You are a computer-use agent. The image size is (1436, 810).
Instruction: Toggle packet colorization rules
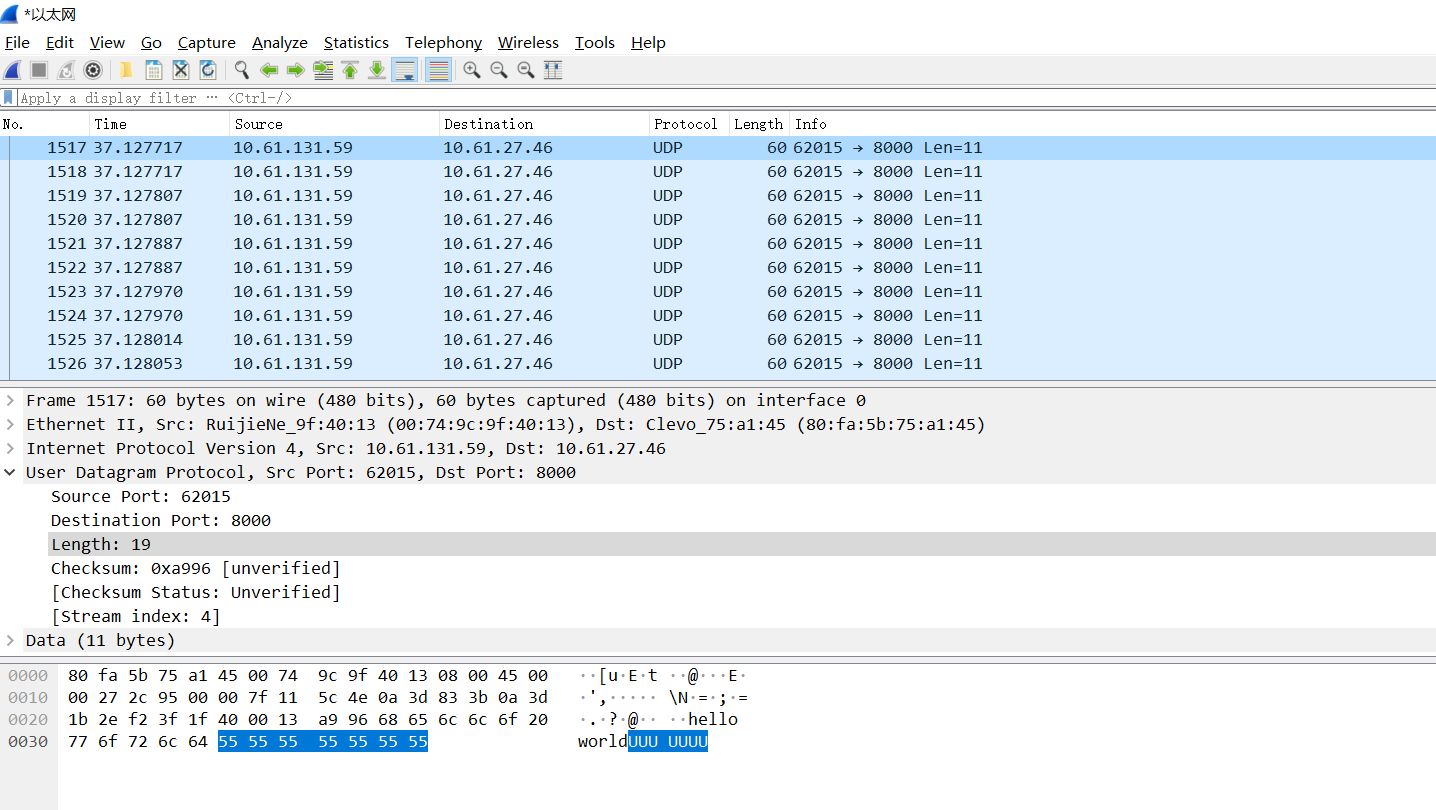[437, 70]
